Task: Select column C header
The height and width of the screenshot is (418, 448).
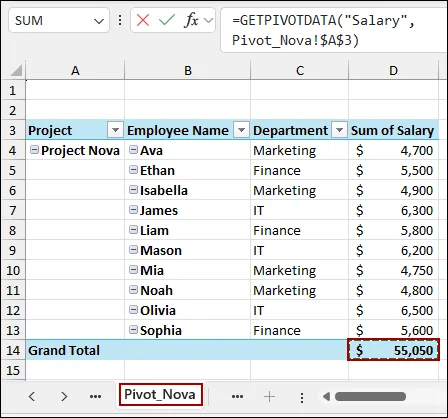Action: (300, 70)
